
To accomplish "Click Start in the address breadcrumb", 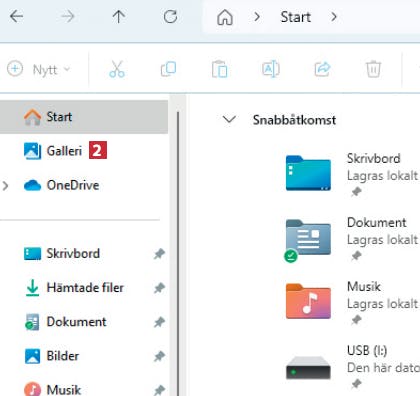I will (x=295, y=17).
